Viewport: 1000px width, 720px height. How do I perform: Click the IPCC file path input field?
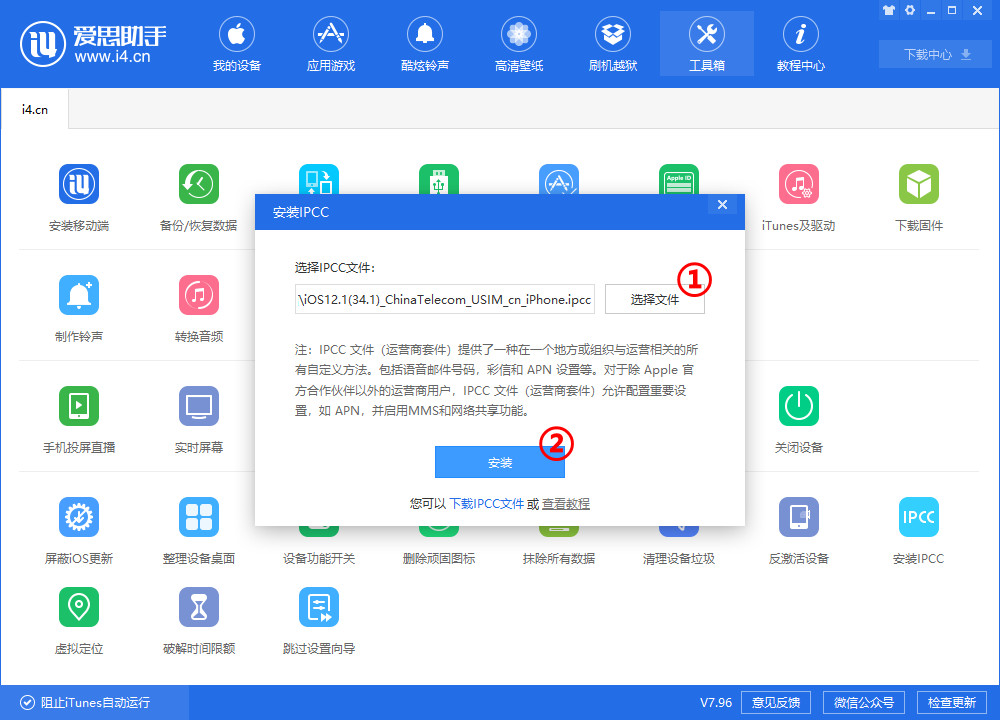point(444,299)
